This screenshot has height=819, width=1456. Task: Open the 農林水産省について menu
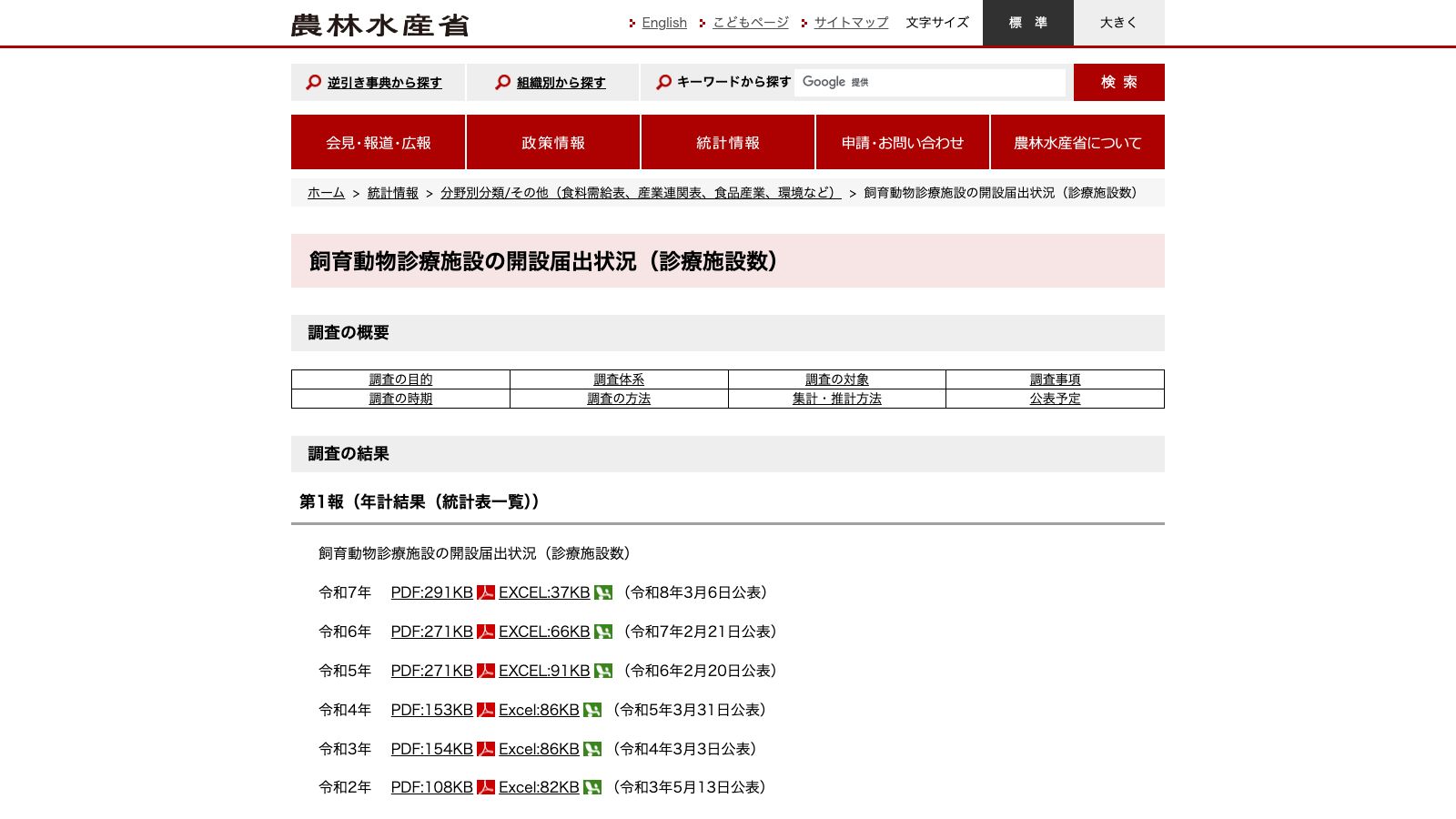1077,142
